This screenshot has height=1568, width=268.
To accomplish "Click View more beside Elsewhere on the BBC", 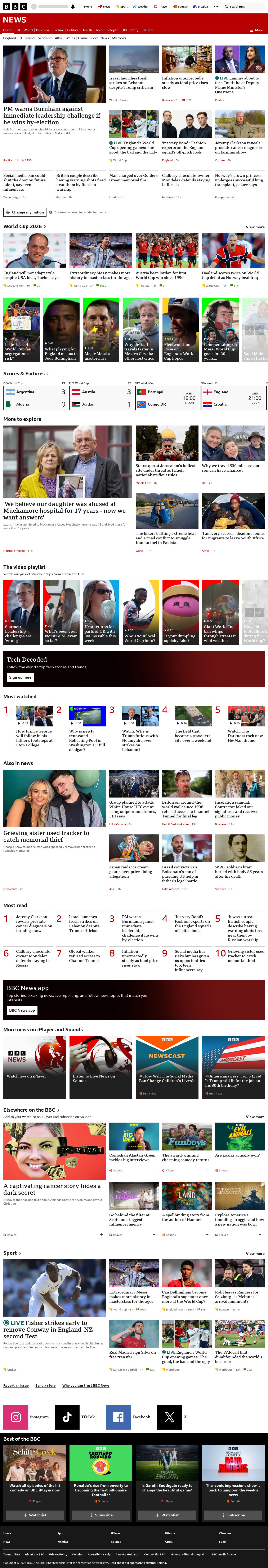I will click(255, 1117).
